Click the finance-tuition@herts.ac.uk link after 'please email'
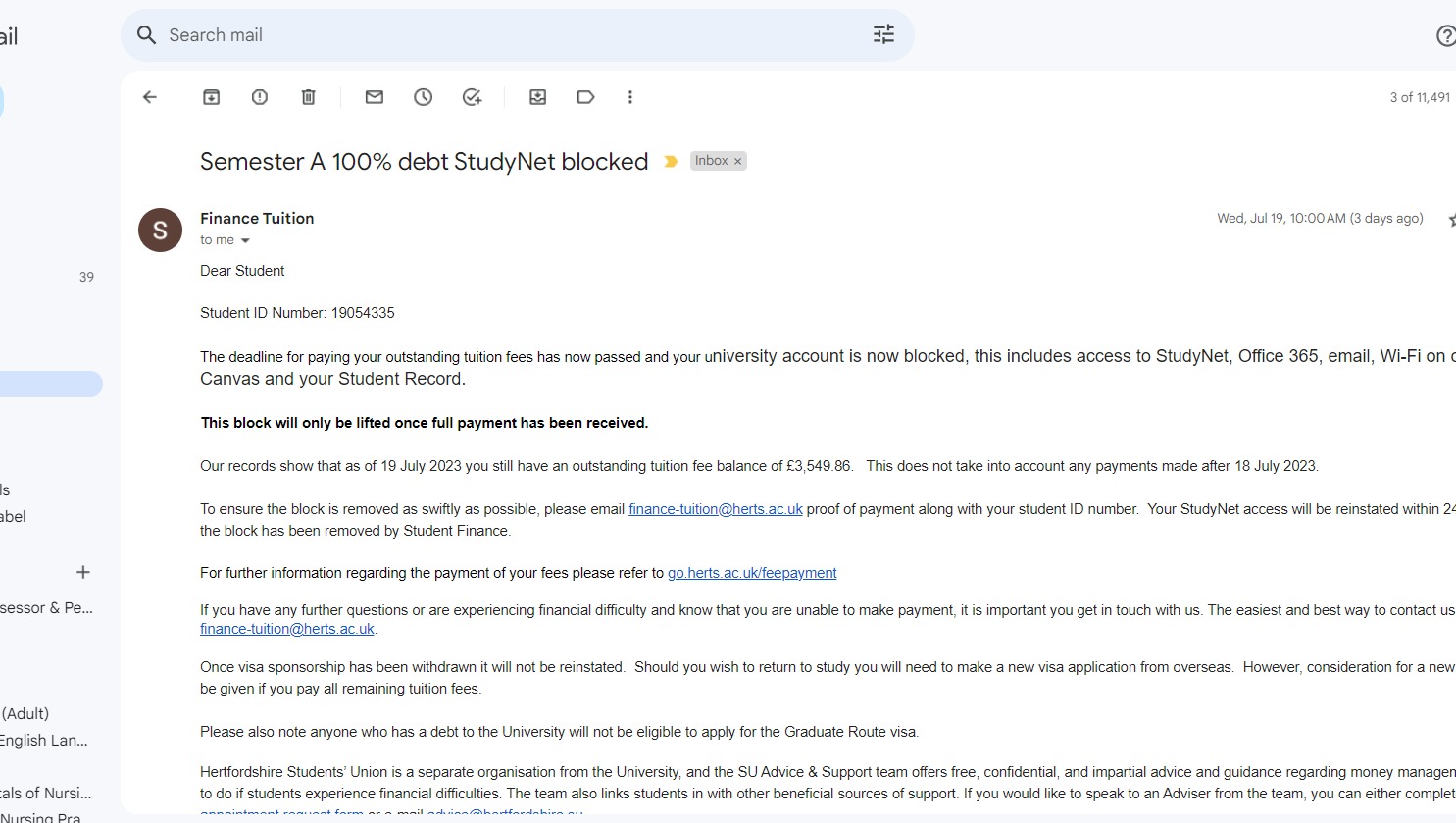Viewport: 1456px width, 823px height. tap(716, 509)
